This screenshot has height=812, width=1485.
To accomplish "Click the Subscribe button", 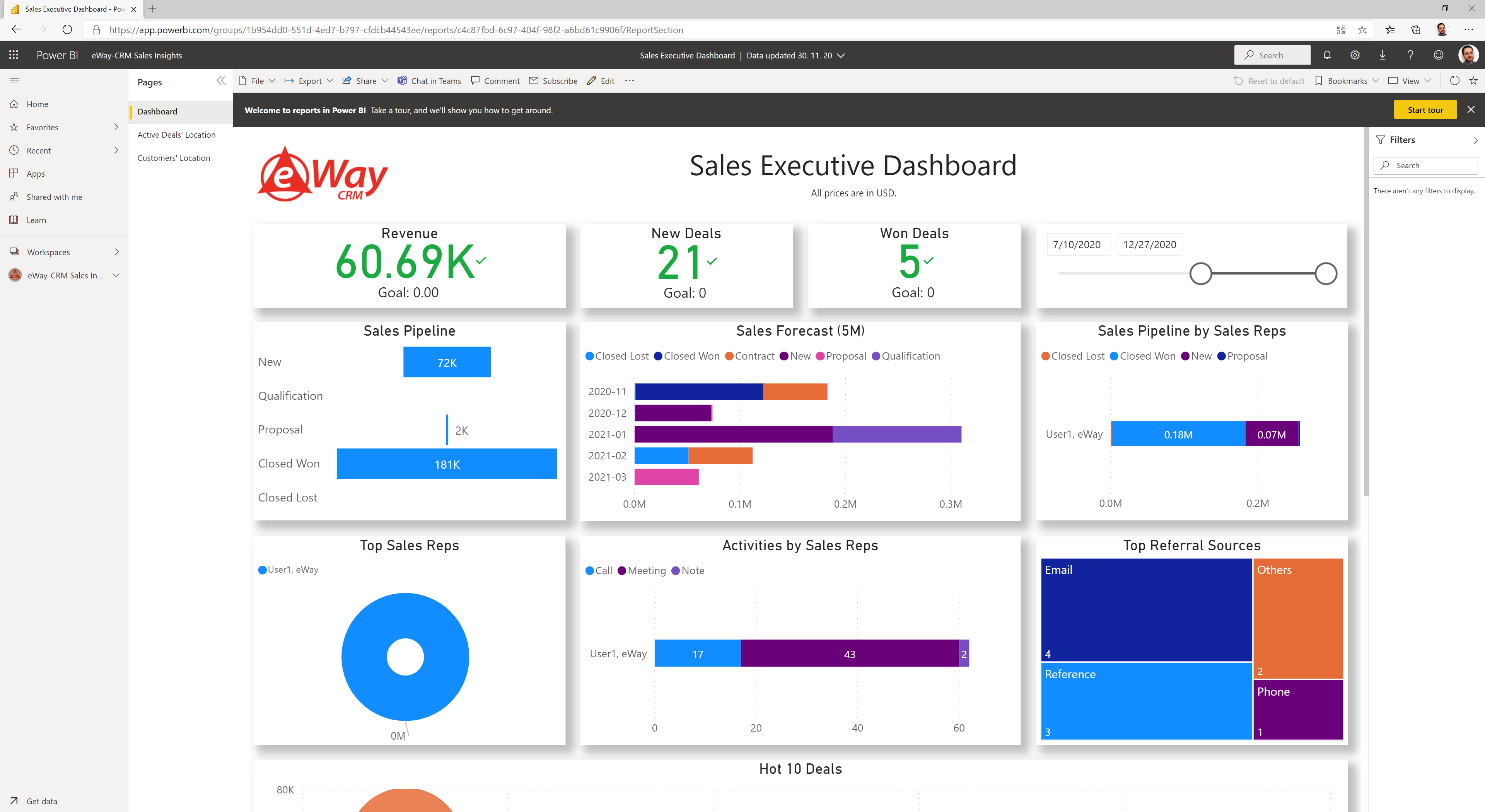I will point(553,81).
